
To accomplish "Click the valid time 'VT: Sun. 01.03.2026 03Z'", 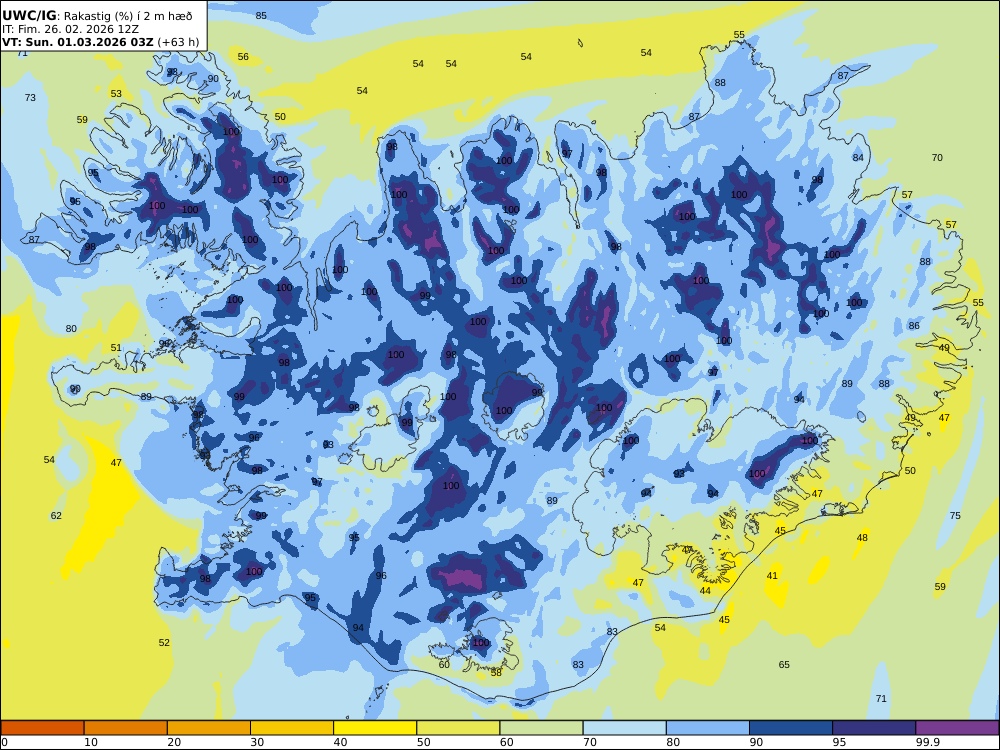I will point(78,43).
